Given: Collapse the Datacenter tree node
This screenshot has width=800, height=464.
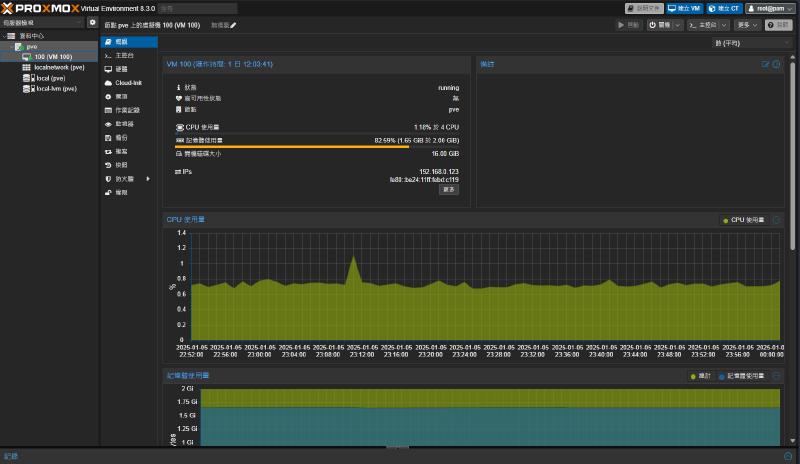Looking at the screenshot, I should click(x=4, y=36).
